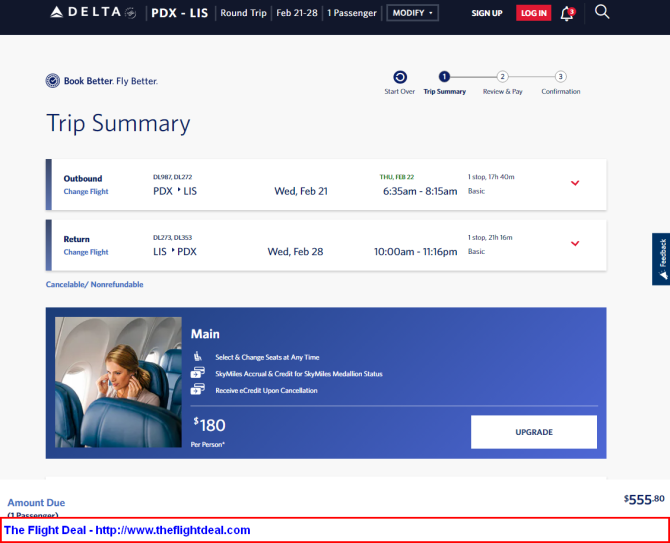Image resolution: width=670 pixels, height=543 pixels.
Task: Click the Main cabin passenger photo
Action: [118, 382]
